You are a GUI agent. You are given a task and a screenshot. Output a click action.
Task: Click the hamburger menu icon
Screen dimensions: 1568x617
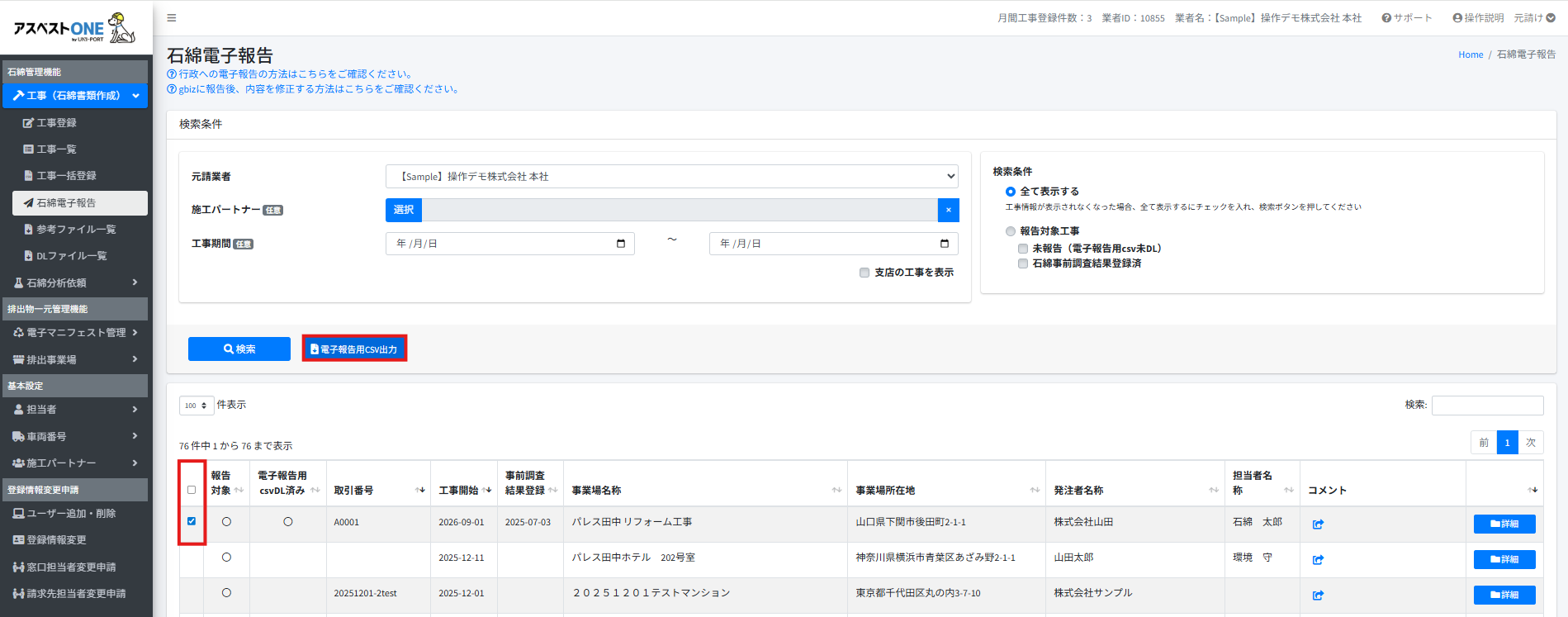click(172, 18)
